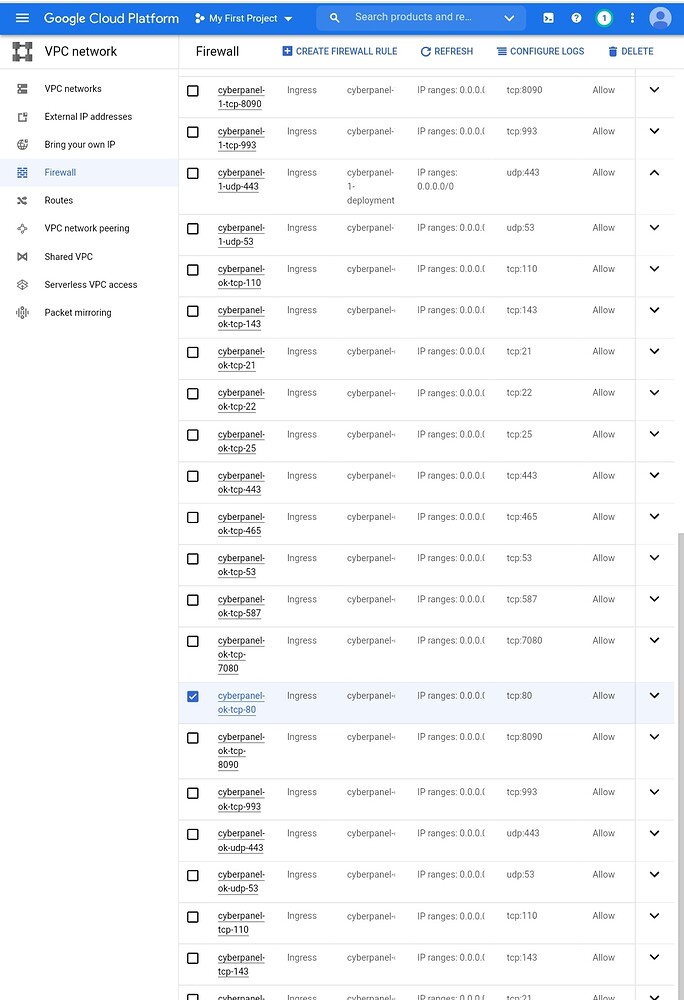Collapse the cyberpanel-1-udp-443 rule details

click(657, 172)
